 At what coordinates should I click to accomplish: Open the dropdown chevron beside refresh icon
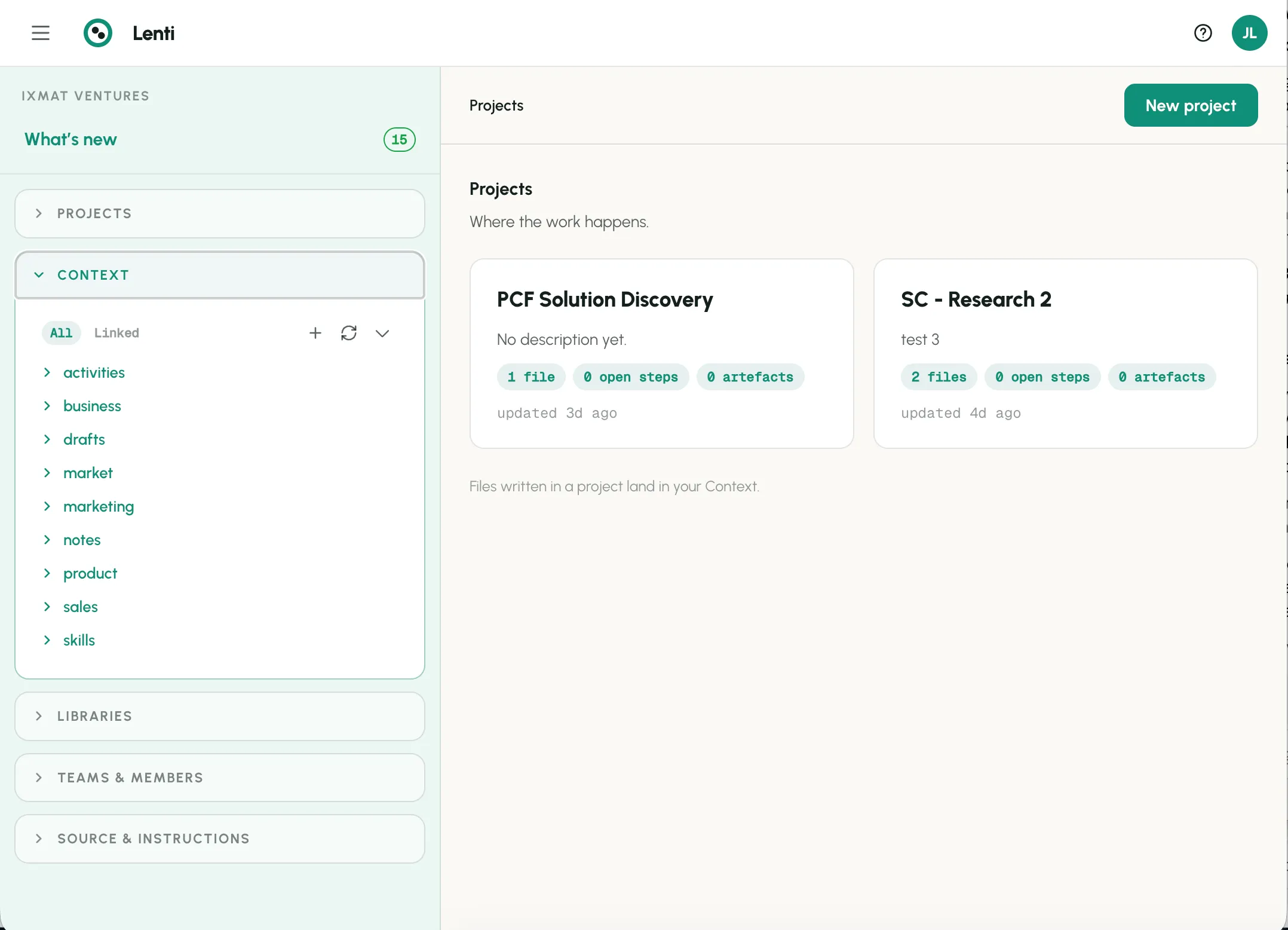click(x=382, y=333)
